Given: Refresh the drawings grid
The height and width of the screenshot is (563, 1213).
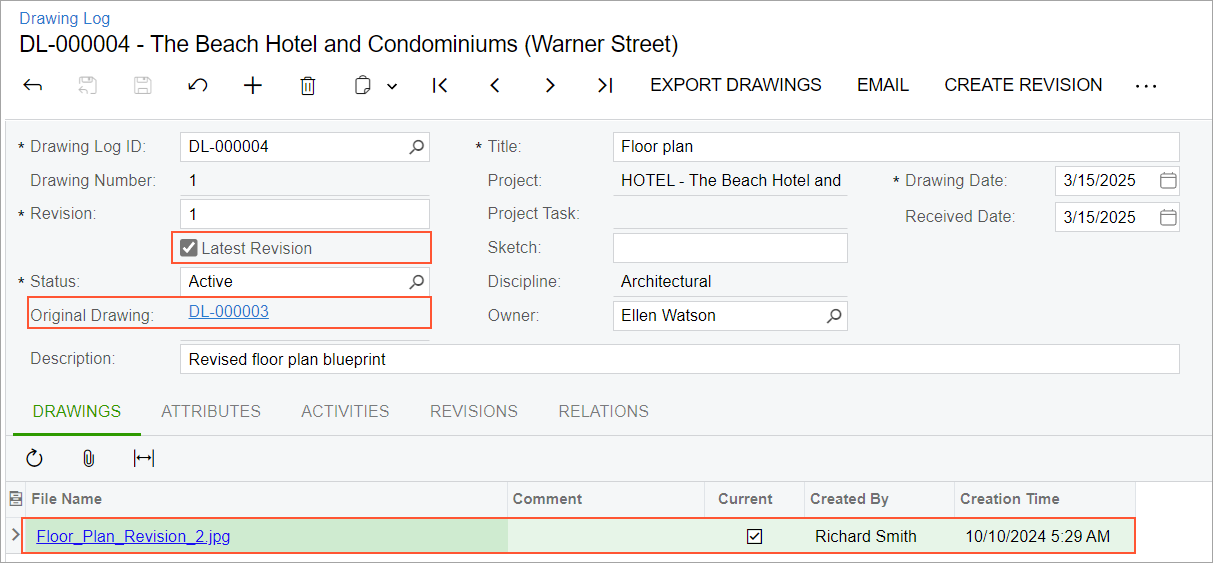Looking at the screenshot, I should [35, 458].
